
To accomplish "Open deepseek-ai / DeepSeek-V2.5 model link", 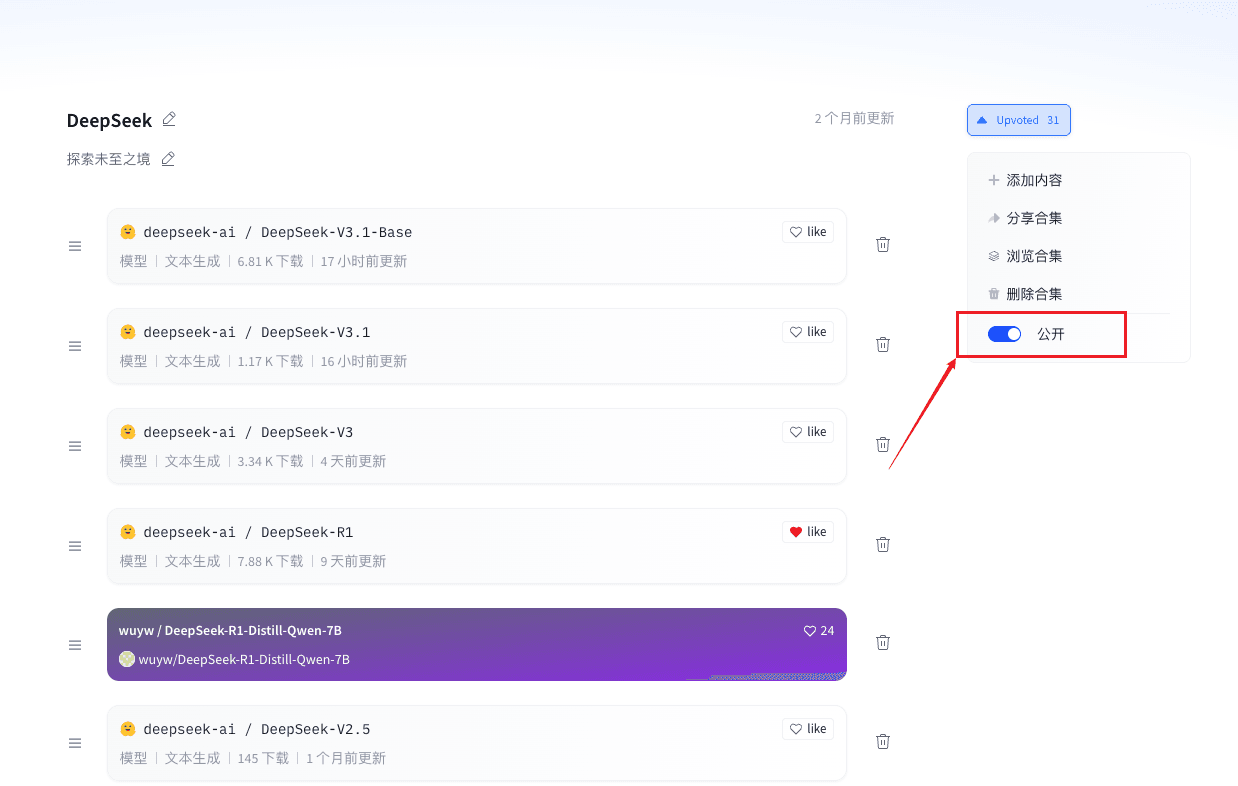I will pos(257,729).
